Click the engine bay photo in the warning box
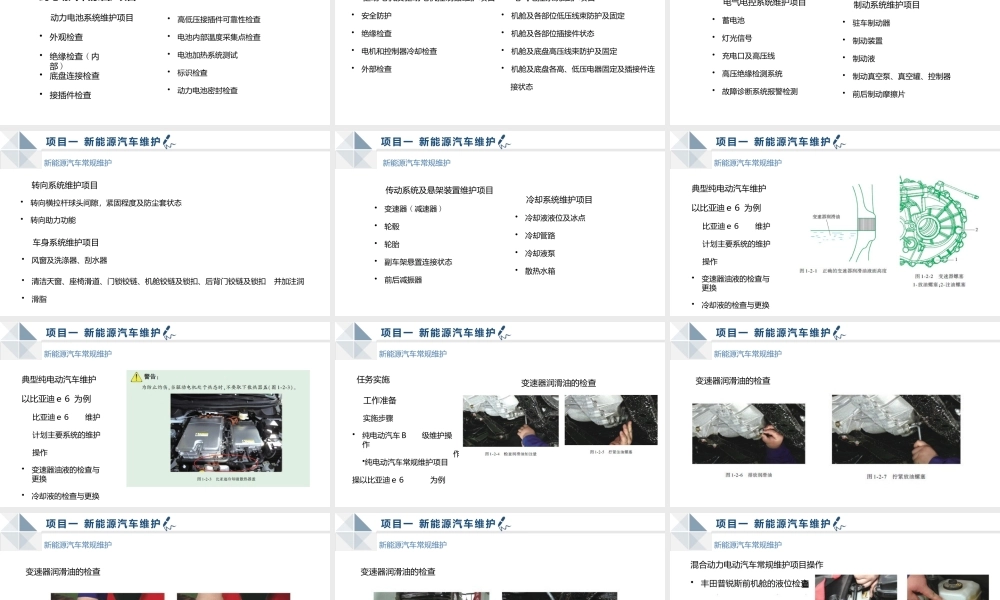1000x600 pixels. coord(226,433)
